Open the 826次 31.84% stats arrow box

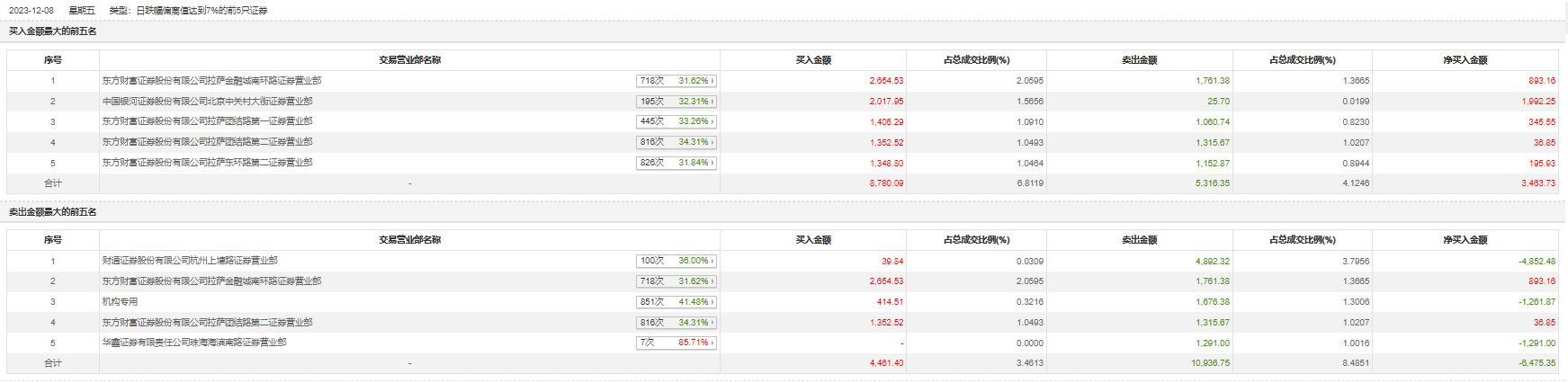coord(676,163)
